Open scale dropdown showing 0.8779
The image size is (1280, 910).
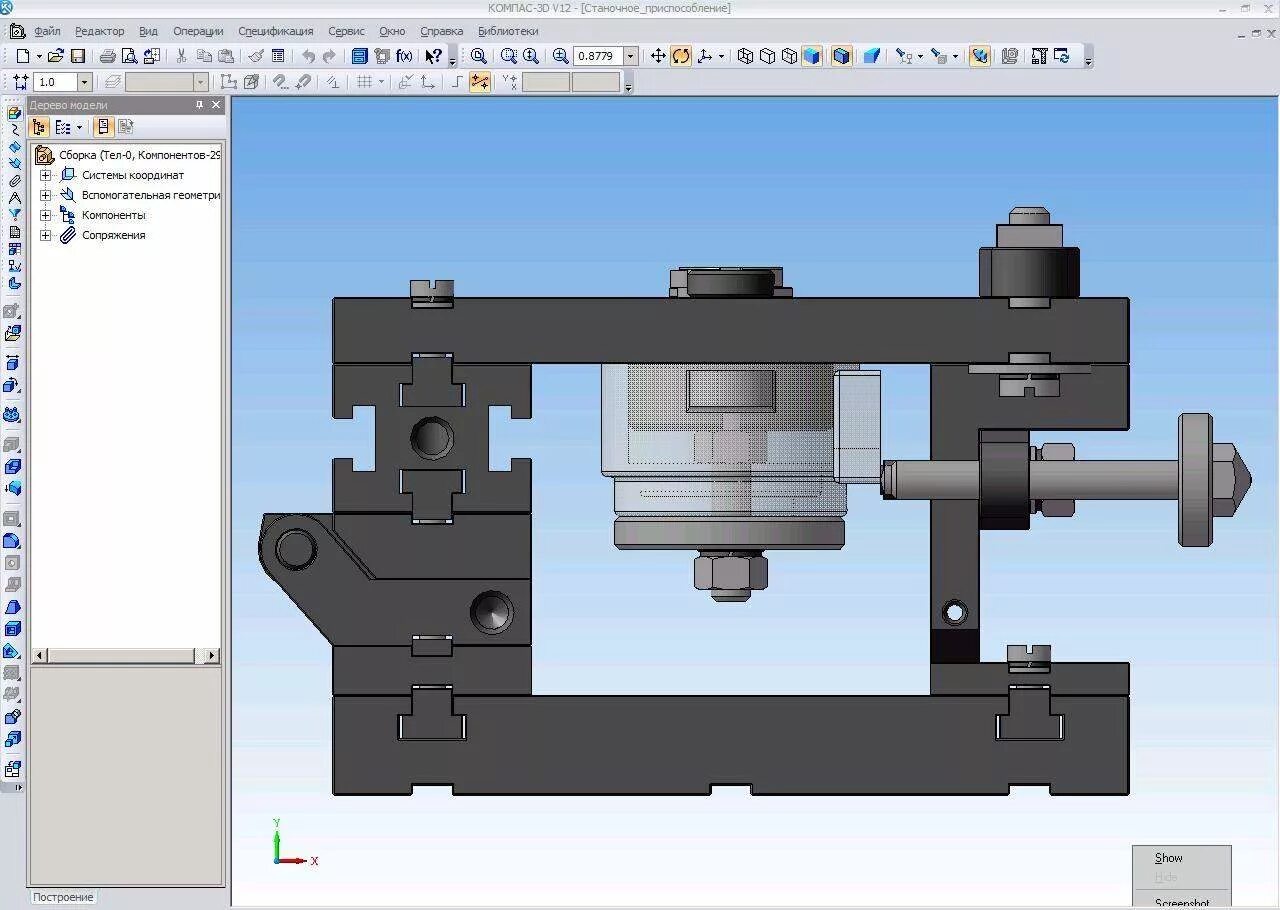tap(631, 56)
